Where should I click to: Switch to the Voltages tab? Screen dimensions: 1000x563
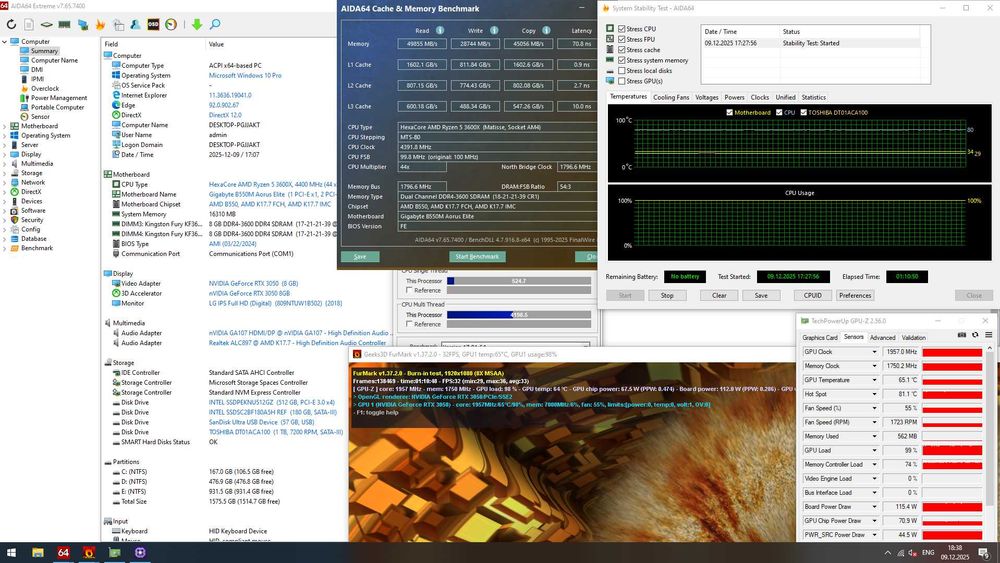click(x=707, y=98)
